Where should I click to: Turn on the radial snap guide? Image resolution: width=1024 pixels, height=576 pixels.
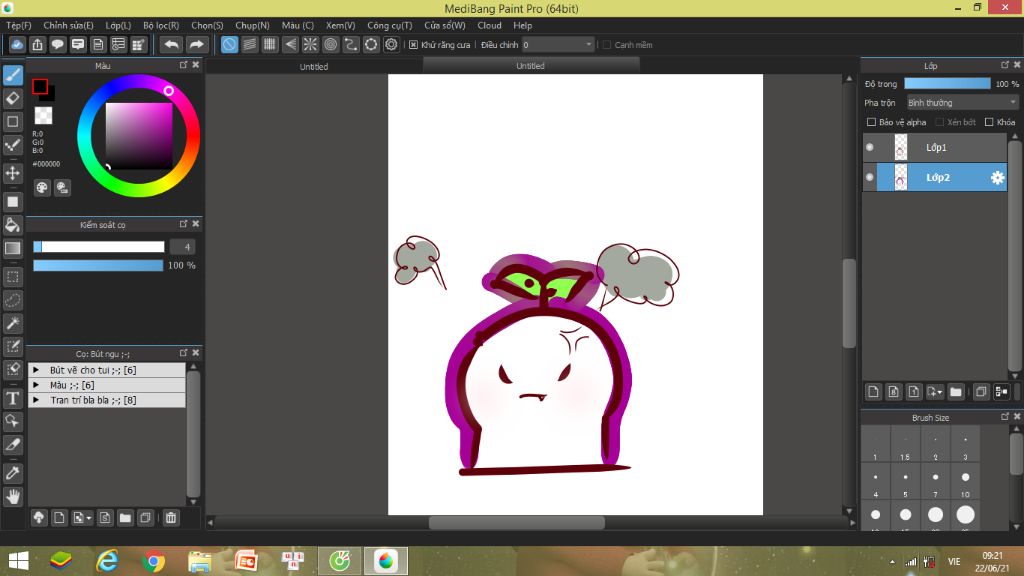click(x=310, y=44)
